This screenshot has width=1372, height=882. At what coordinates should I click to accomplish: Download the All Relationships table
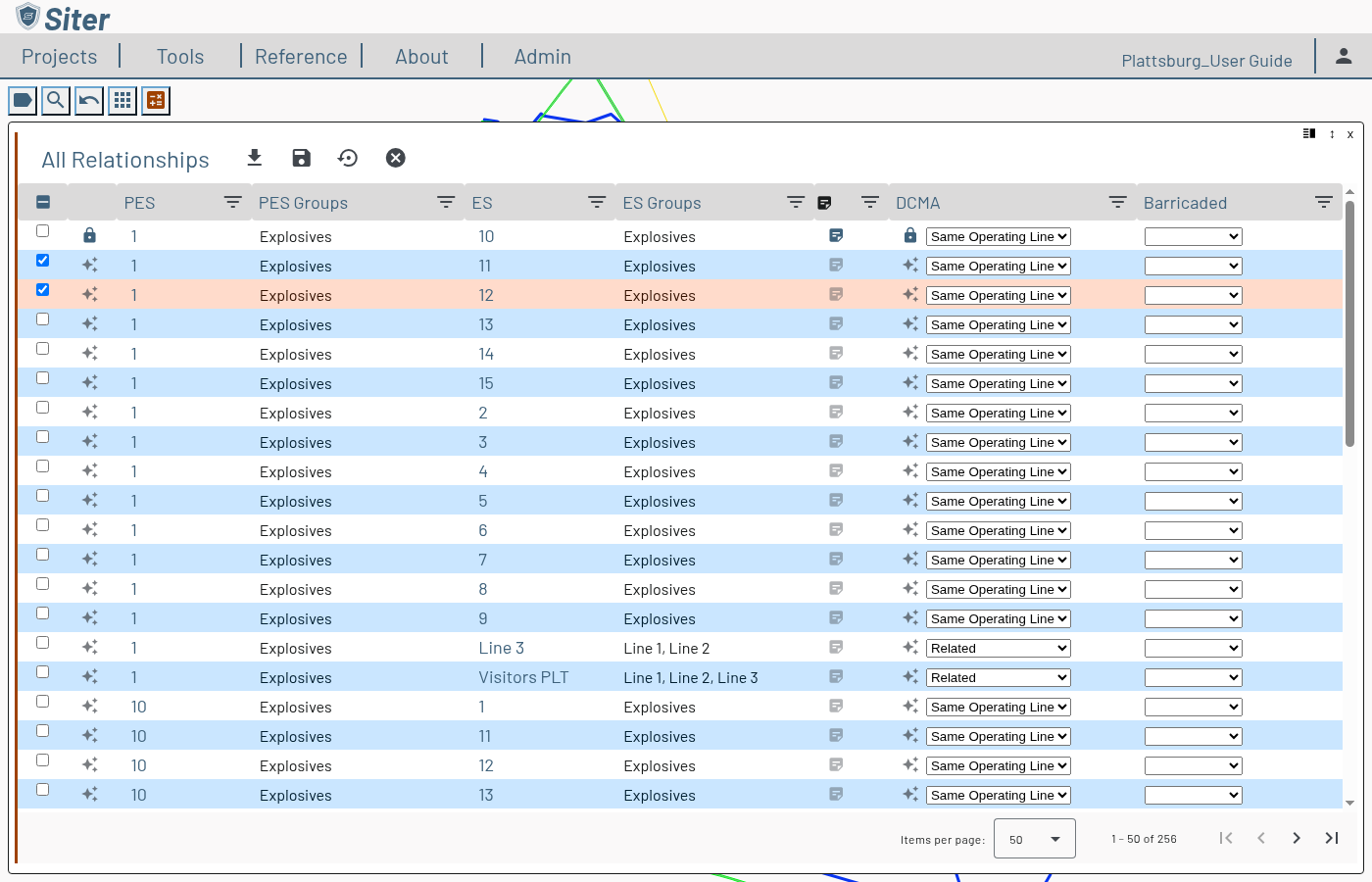click(x=255, y=158)
